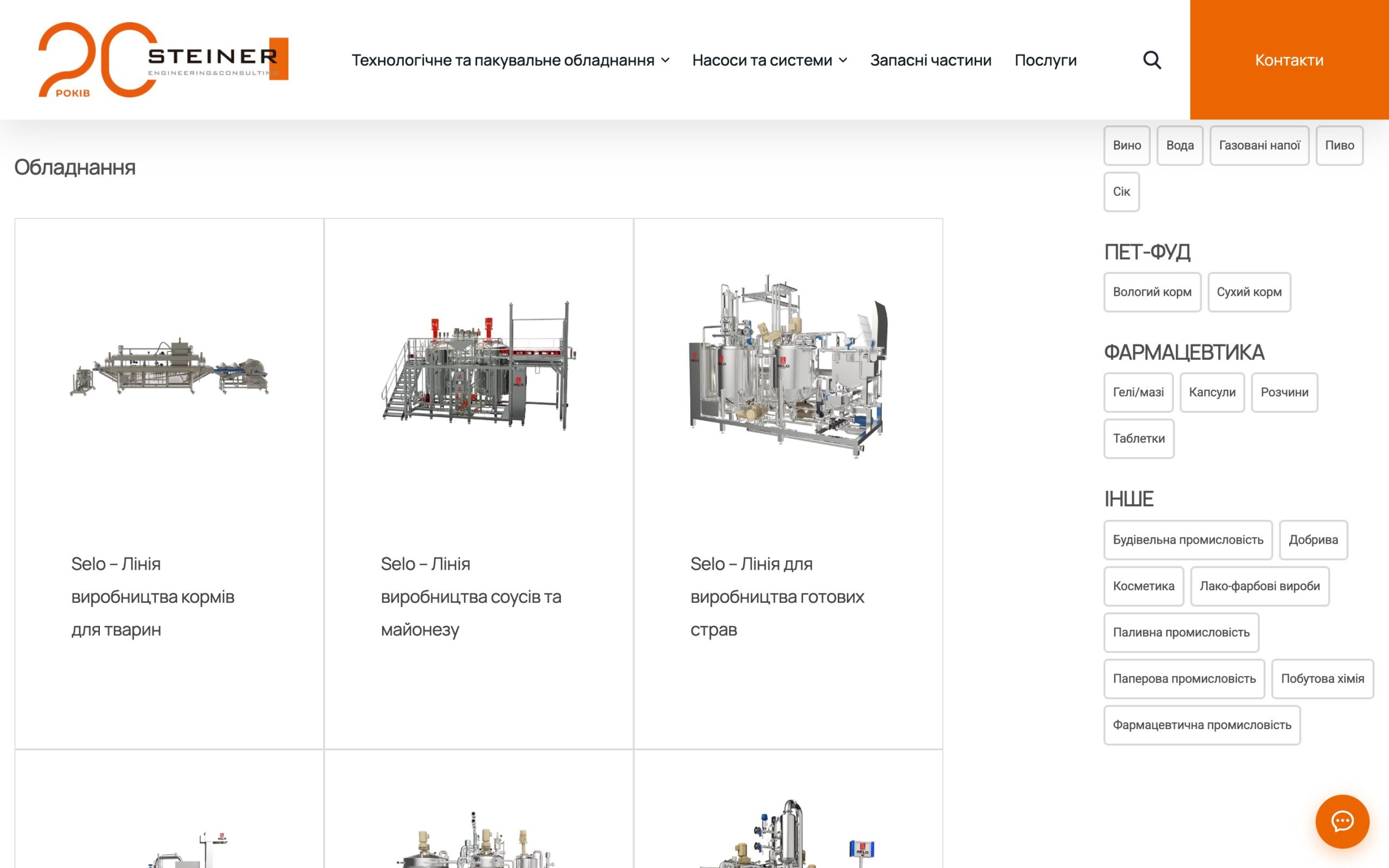Choose the Капсули tag
The width and height of the screenshot is (1389, 868).
click(1212, 393)
